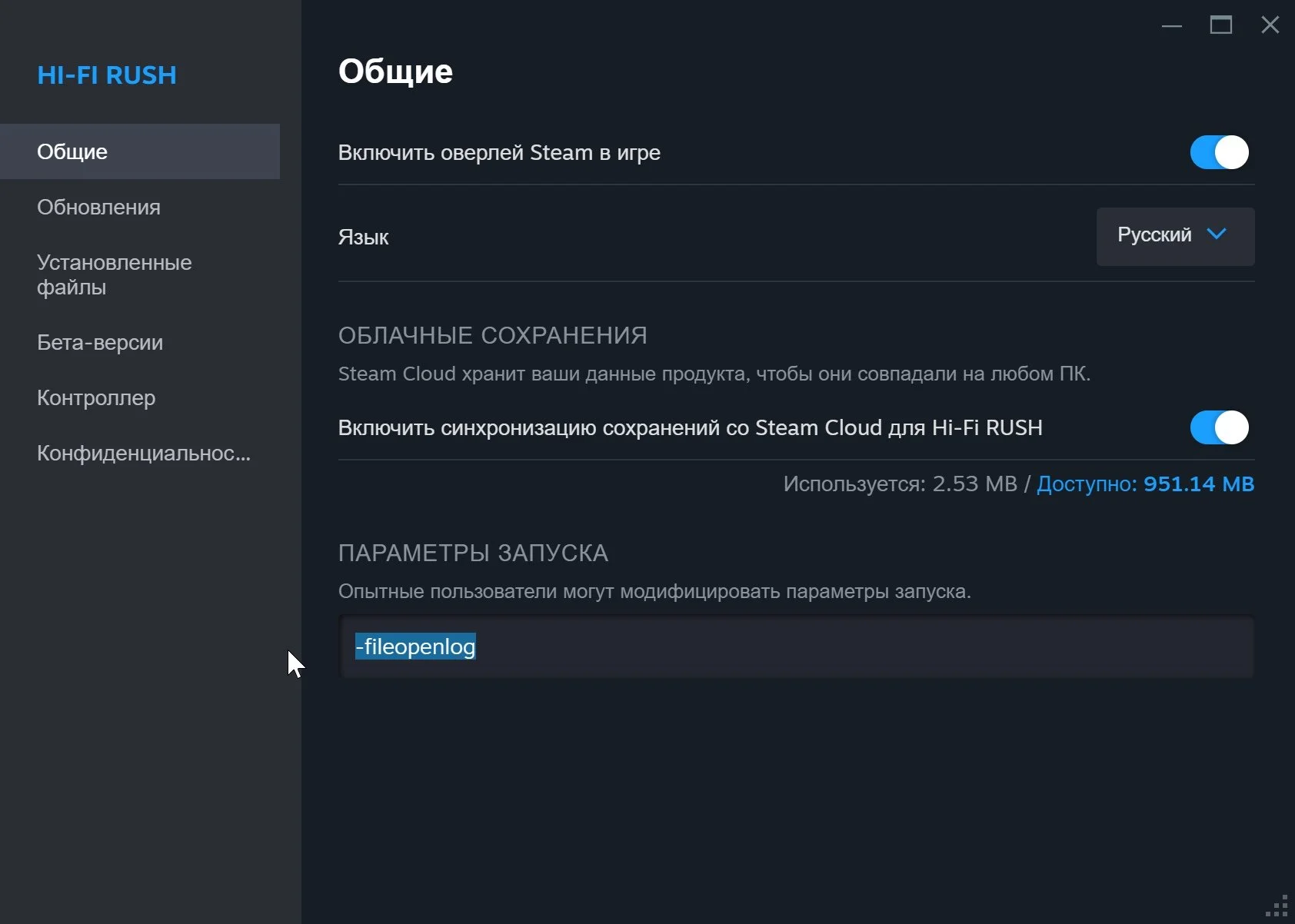Click the Steam Cloud description text
1295x924 pixels.
[x=714, y=374]
